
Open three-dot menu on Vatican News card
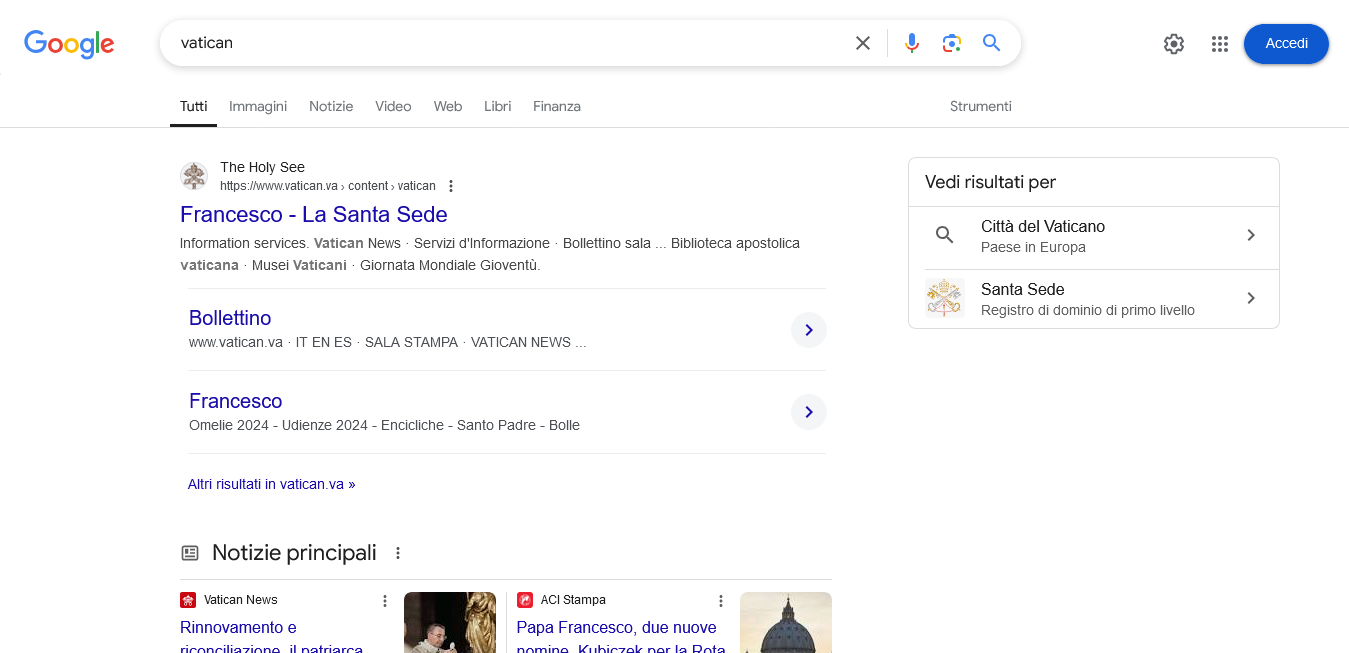coord(385,601)
